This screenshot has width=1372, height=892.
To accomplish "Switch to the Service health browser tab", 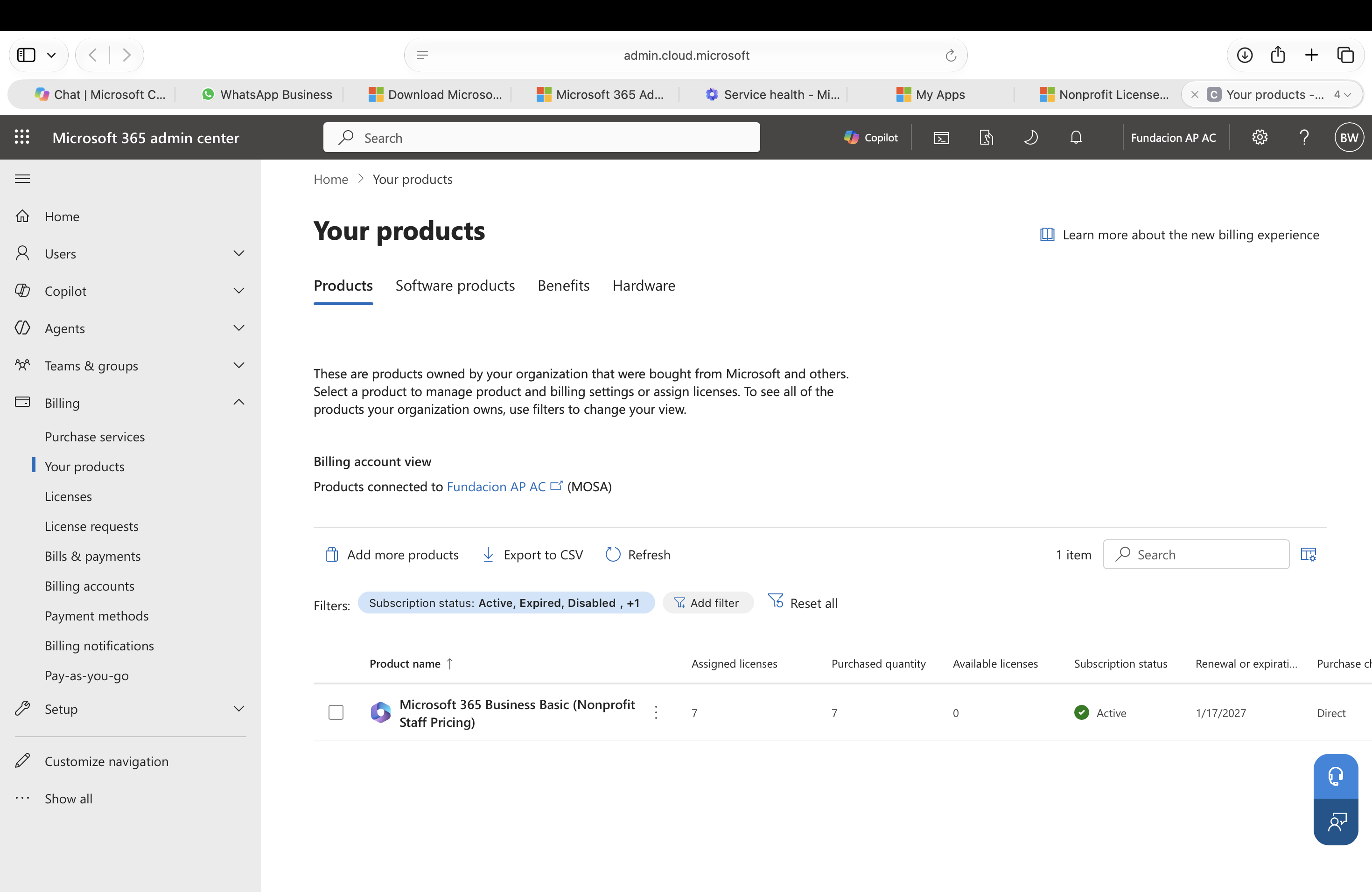I will click(x=772, y=95).
